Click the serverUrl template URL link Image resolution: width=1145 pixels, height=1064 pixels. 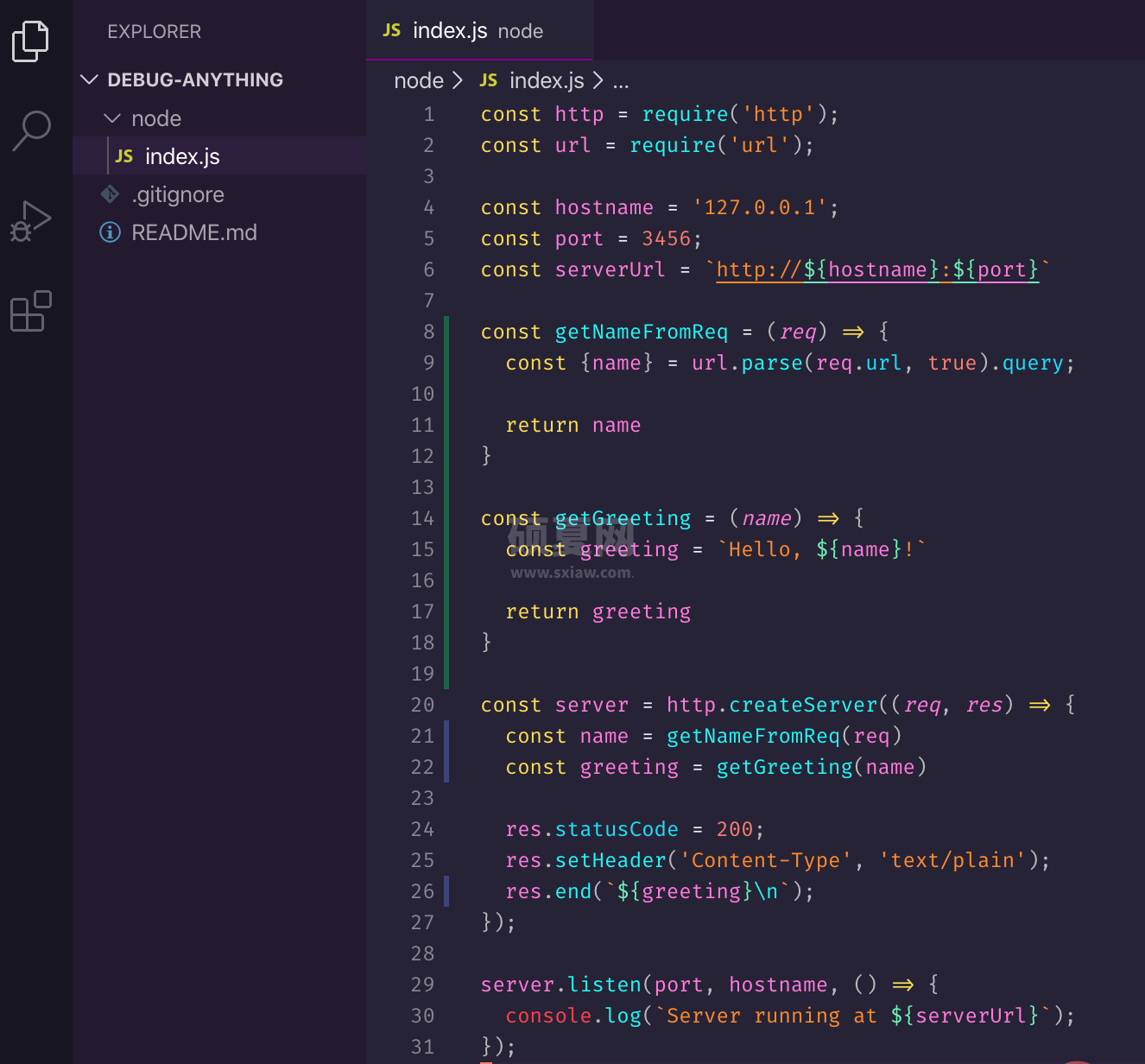tap(877, 269)
